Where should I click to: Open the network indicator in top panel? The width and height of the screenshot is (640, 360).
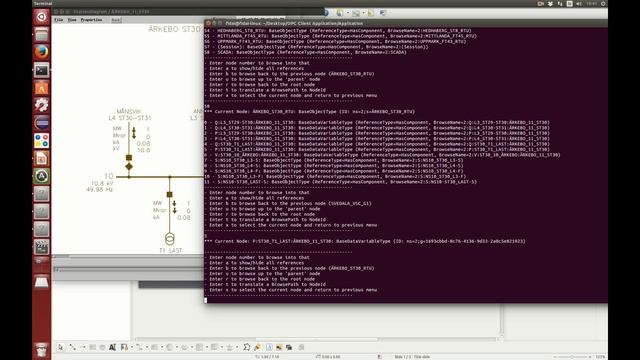pyautogui.click(x=560, y=4)
